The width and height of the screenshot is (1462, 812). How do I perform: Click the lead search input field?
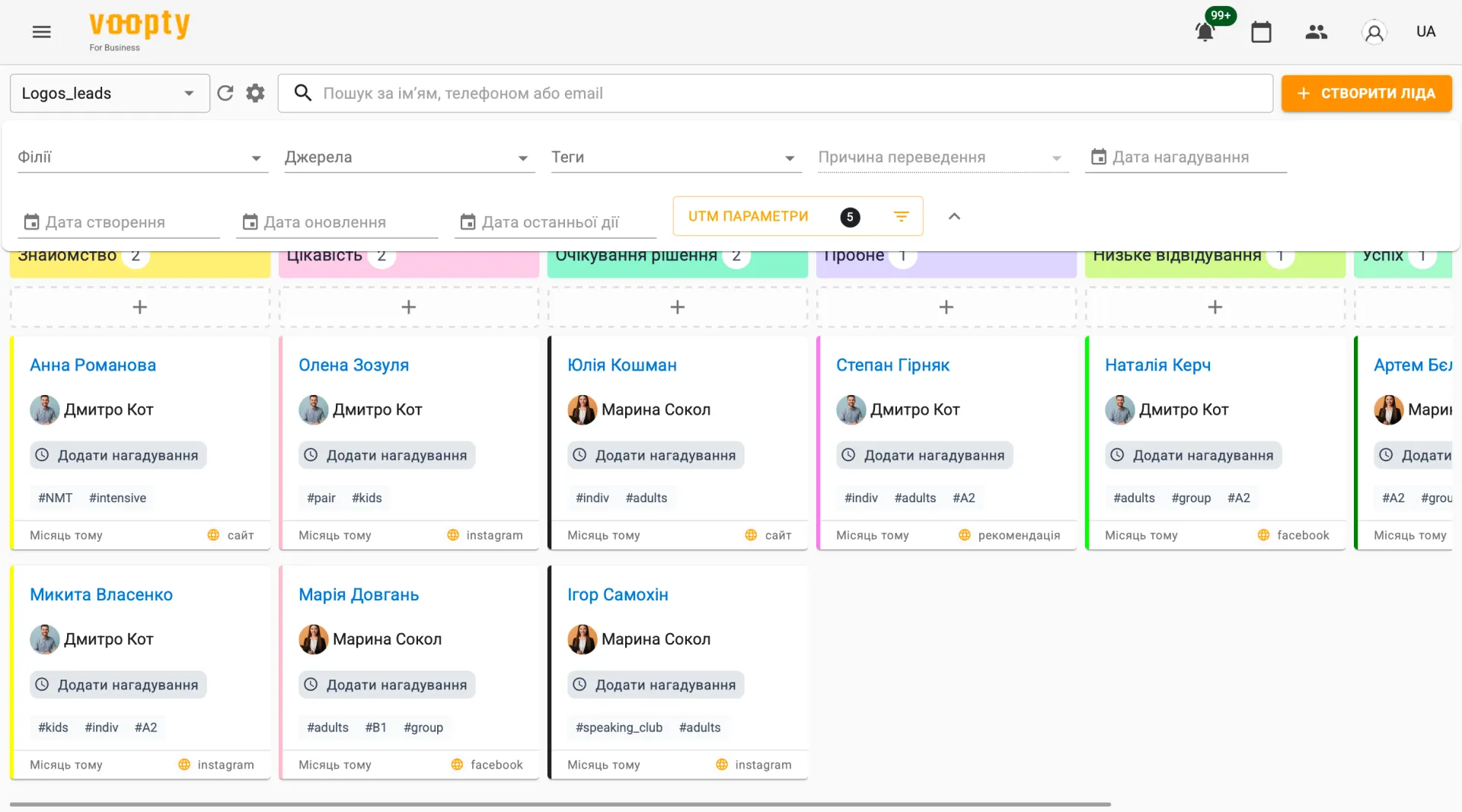coord(775,93)
